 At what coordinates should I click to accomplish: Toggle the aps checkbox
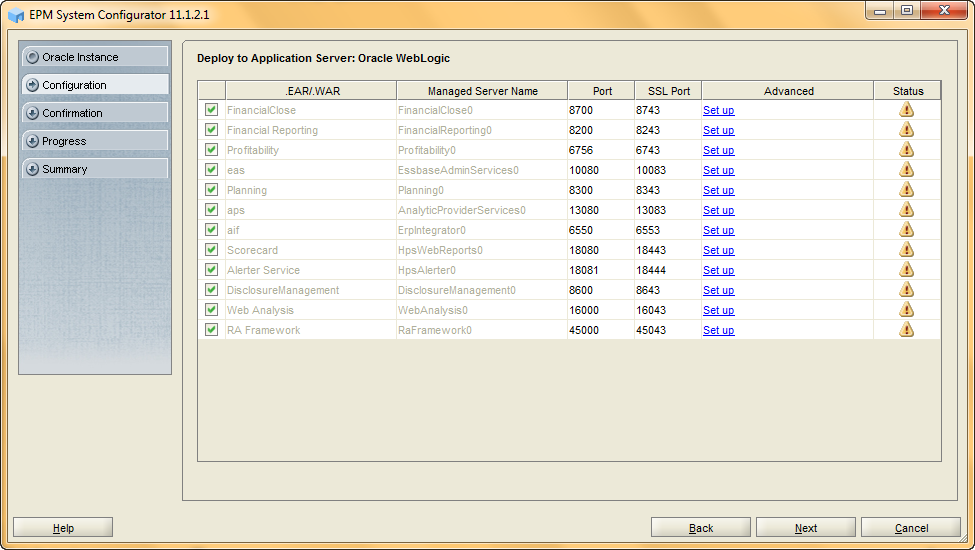click(211, 210)
